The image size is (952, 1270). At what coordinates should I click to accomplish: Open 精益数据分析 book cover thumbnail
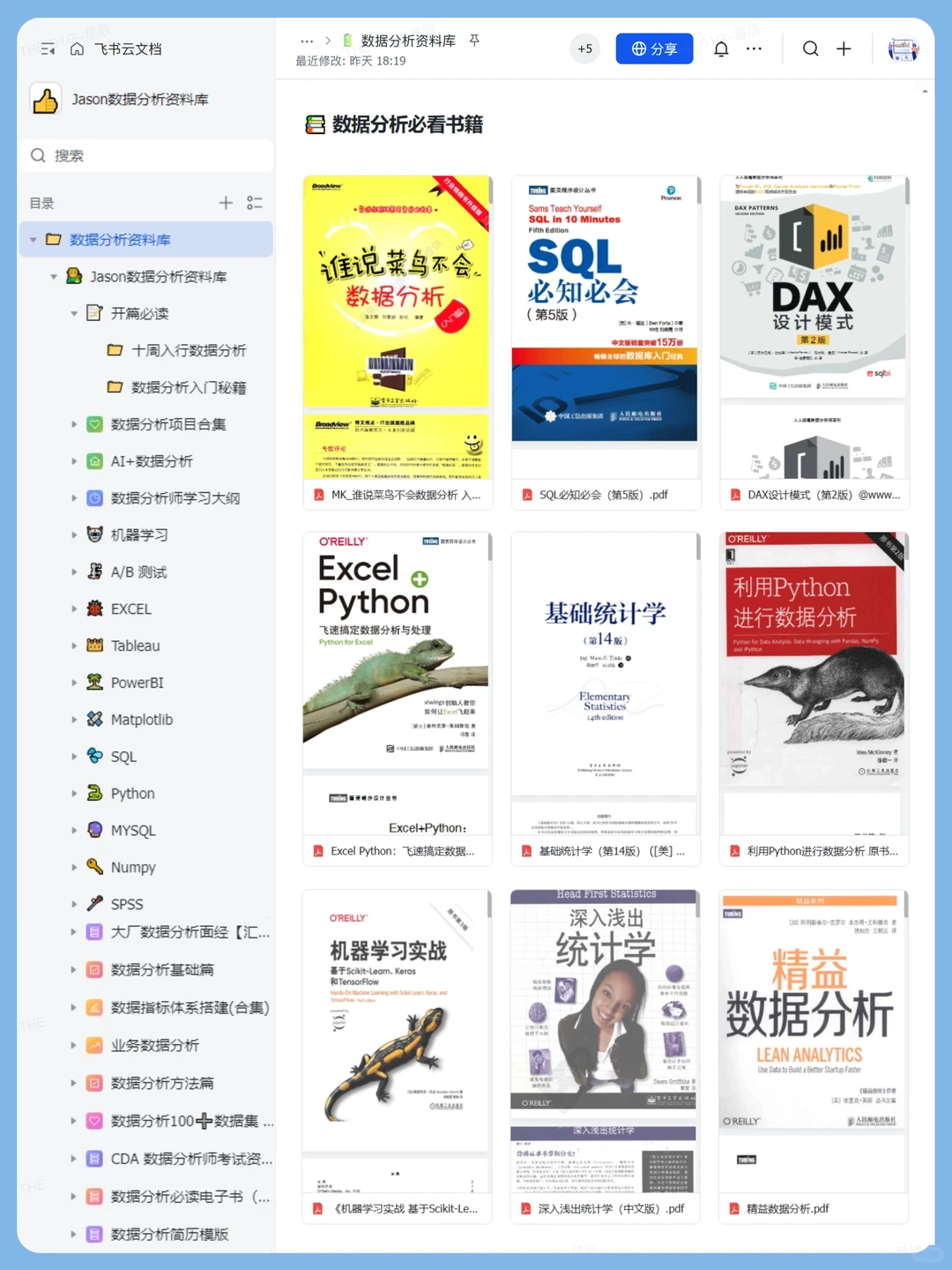point(814,1042)
